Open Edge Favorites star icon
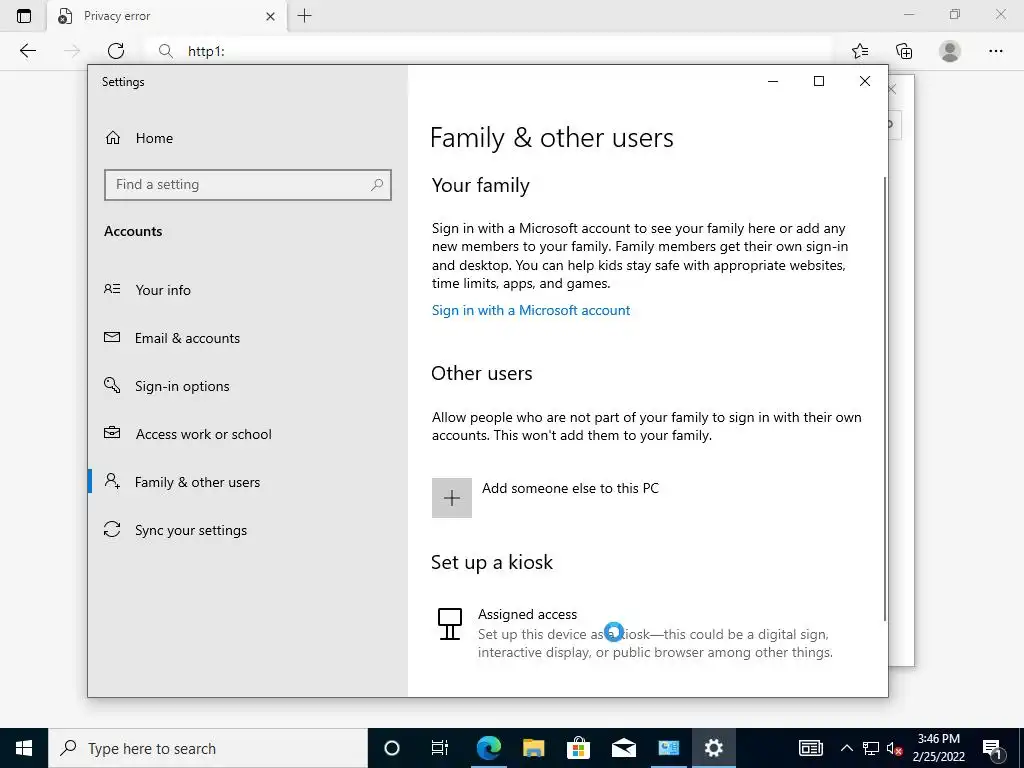This screenshot has width=1024, height=768. click(x=860, y=51)
